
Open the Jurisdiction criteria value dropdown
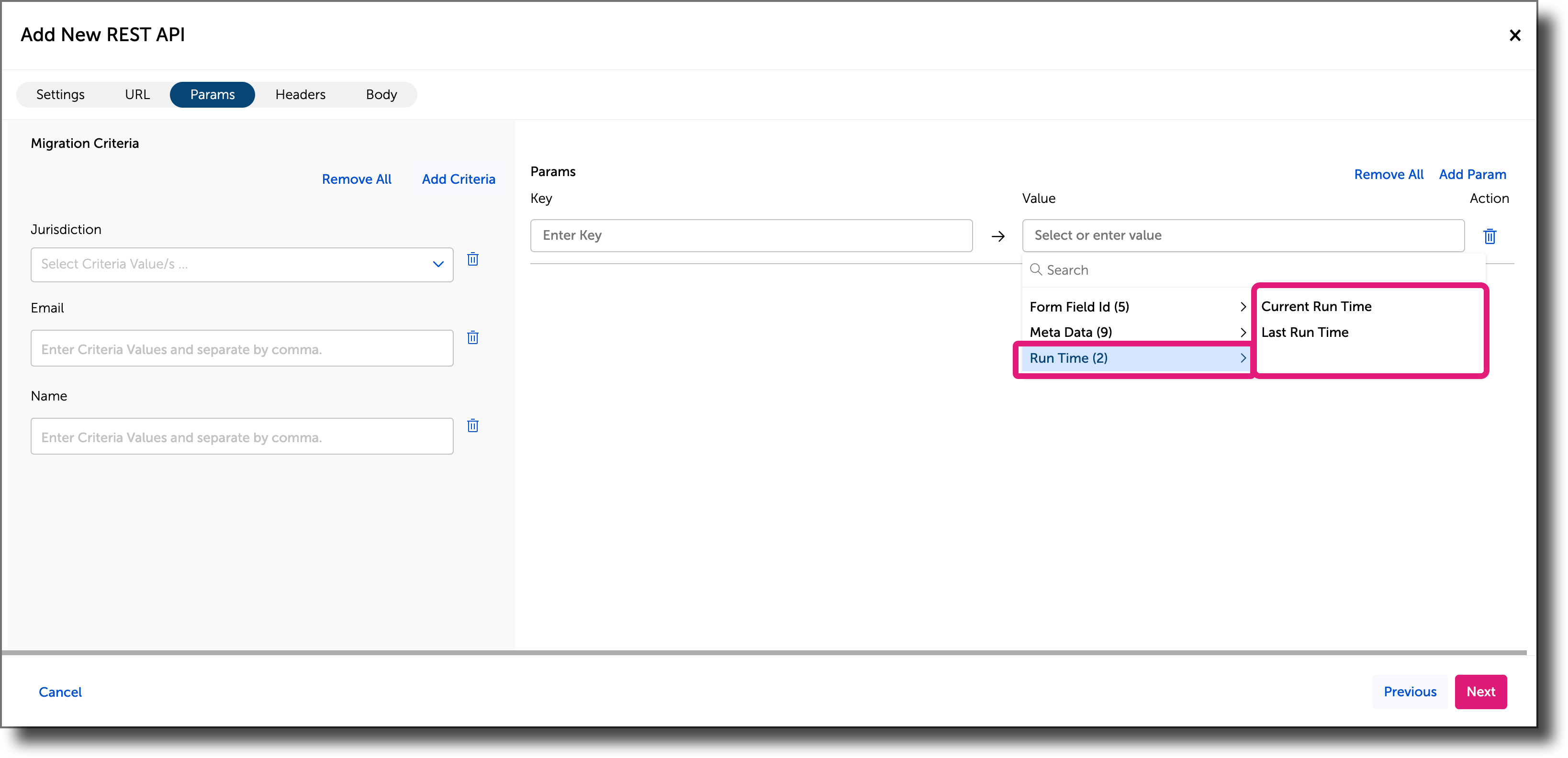click(437, 264)
